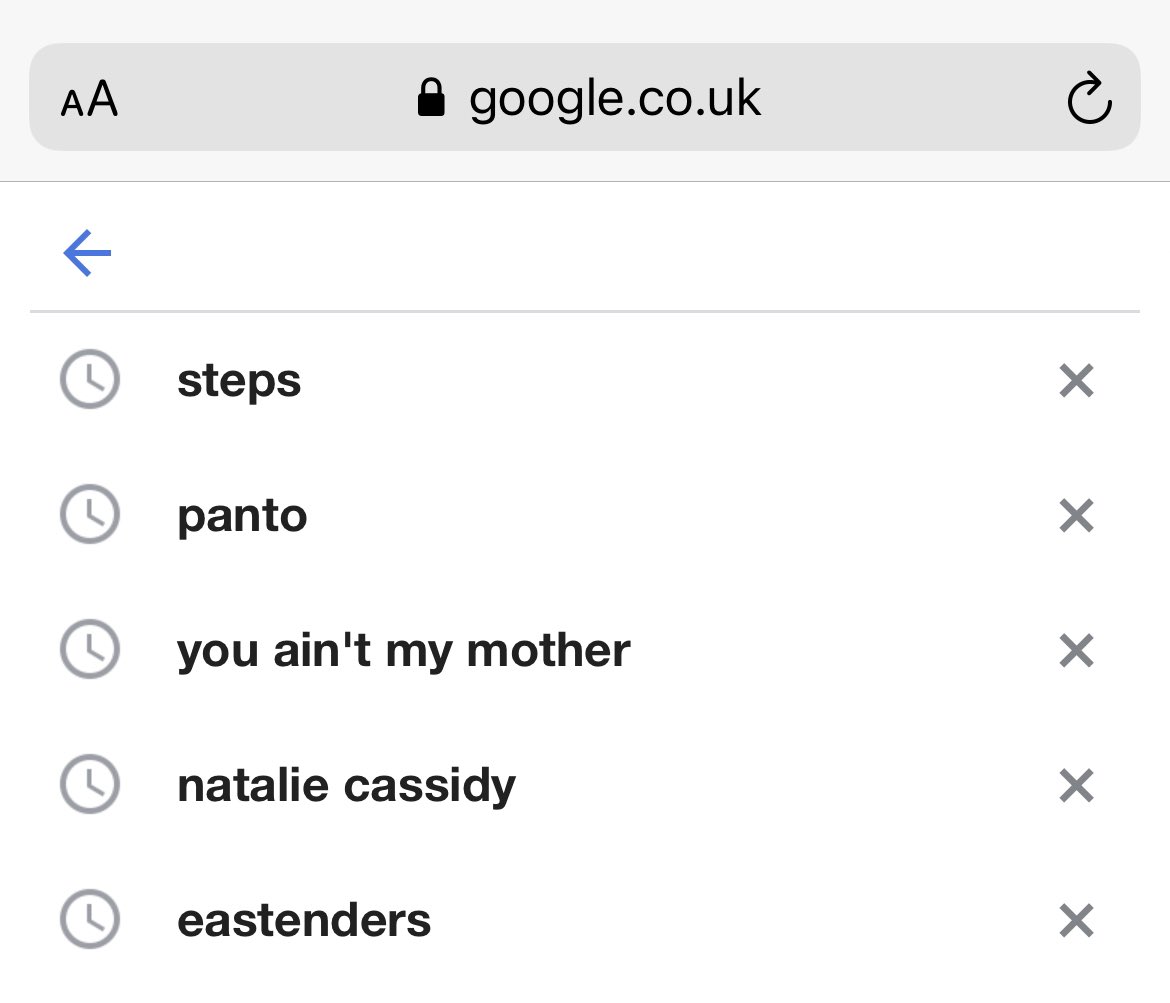1170x1003 pixels.
Task: Tap clock icon next to 'natalie cassidy'
Action: pyautogui.click(x=90, y=786)
